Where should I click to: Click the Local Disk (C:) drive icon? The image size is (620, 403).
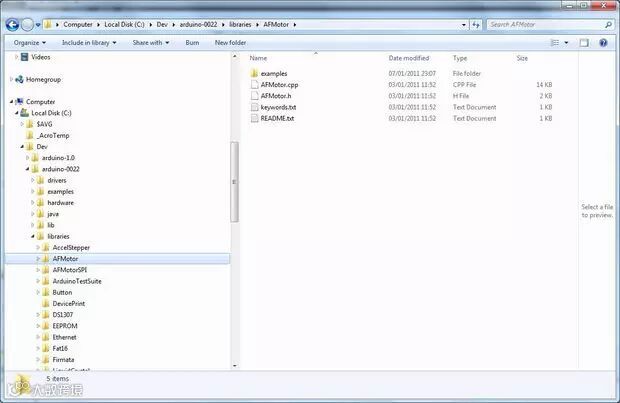coord(25,113)
